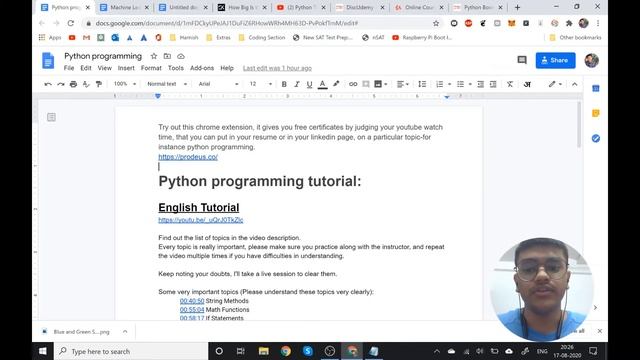Open the Add-ons menu

(202, 68)
